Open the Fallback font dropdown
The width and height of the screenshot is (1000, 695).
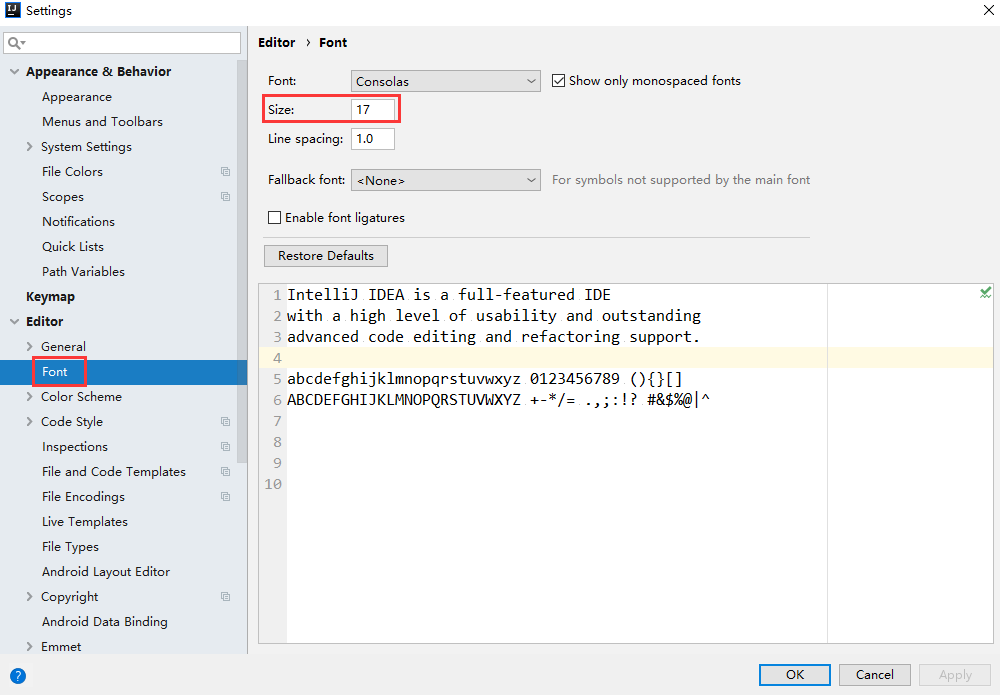tap(446, 180)
